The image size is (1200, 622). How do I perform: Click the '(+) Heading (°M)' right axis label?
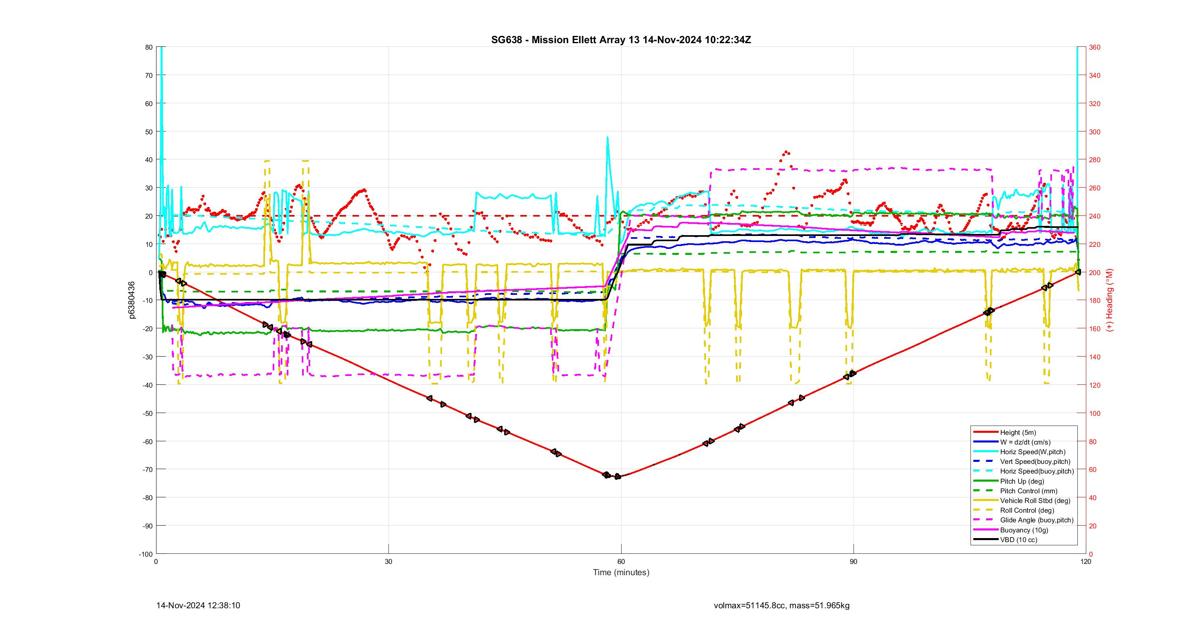(x=1110, y=300)
